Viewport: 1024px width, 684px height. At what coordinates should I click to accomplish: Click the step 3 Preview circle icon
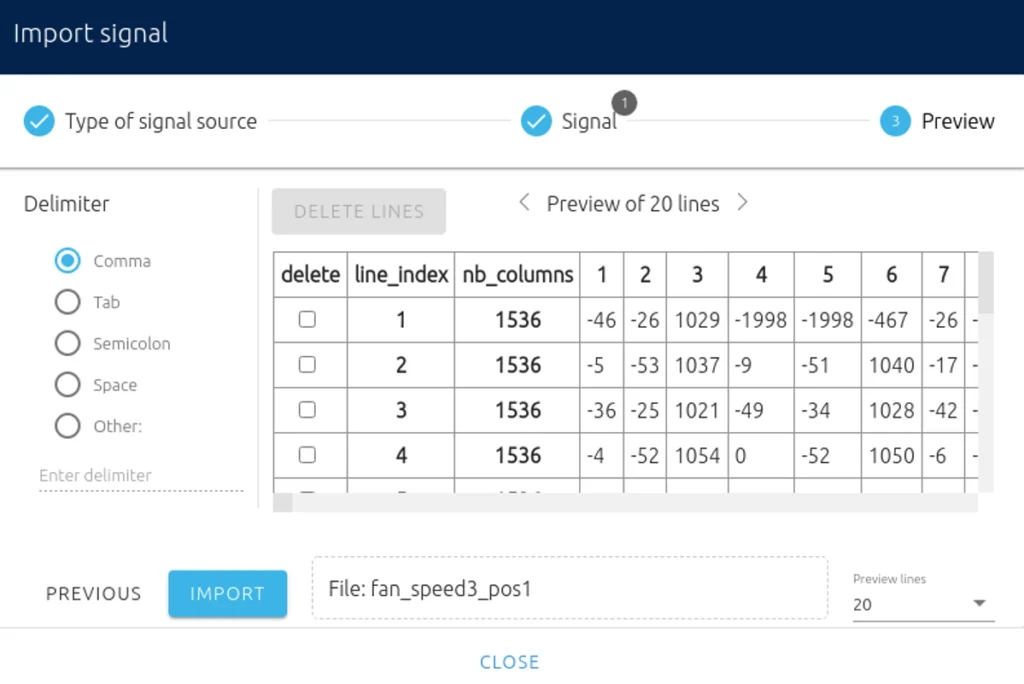(x=895, y=122)
